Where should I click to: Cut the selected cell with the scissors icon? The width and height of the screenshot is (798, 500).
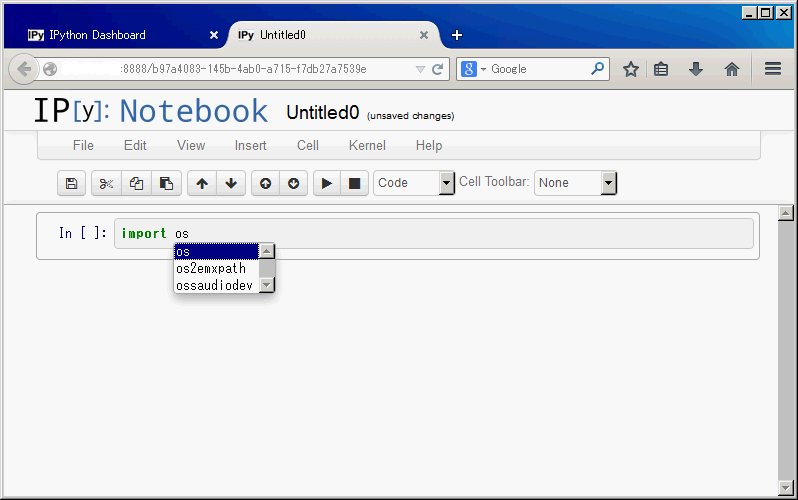click(106, 183)
